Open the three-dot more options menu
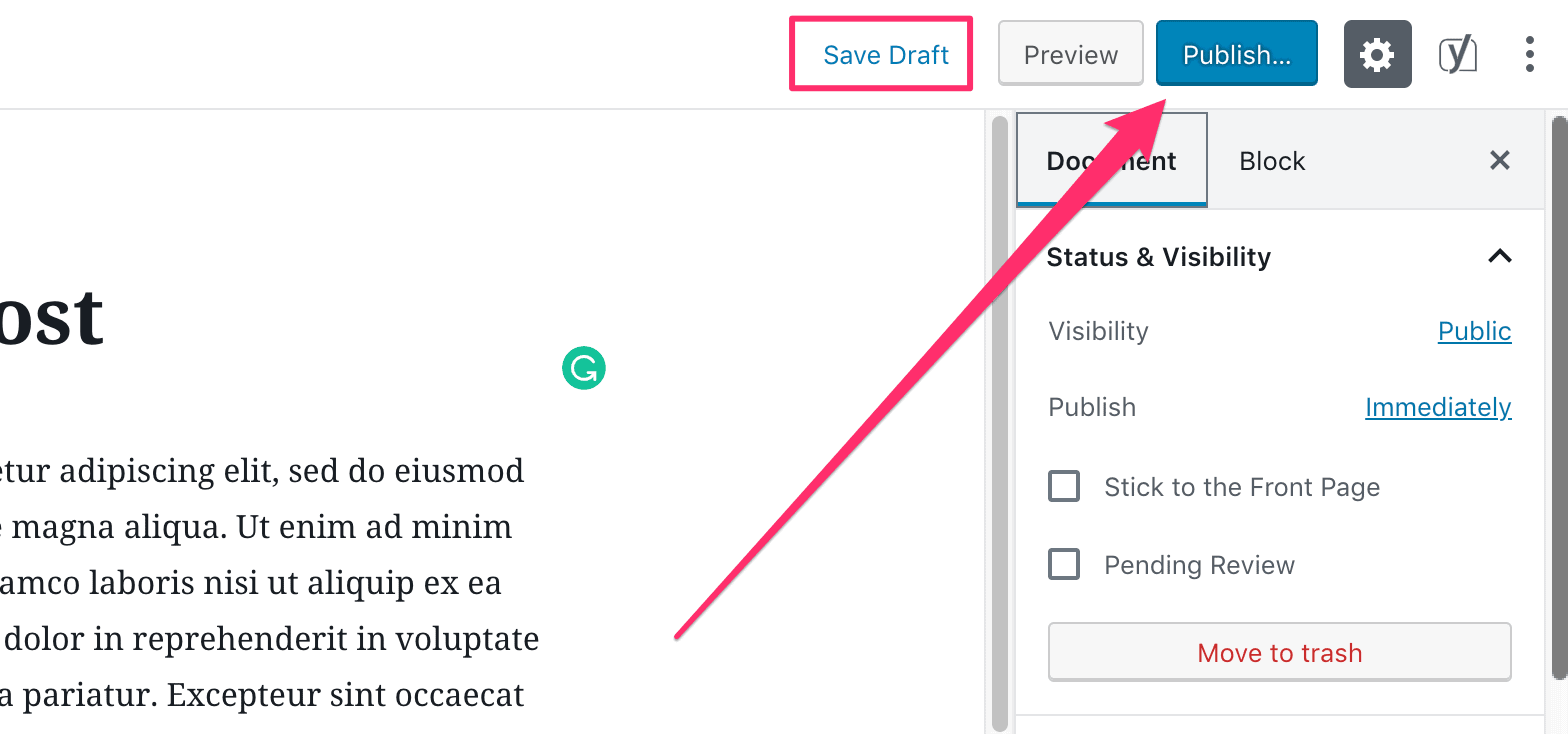The image size is (1568, 734). click(1530, 54)
